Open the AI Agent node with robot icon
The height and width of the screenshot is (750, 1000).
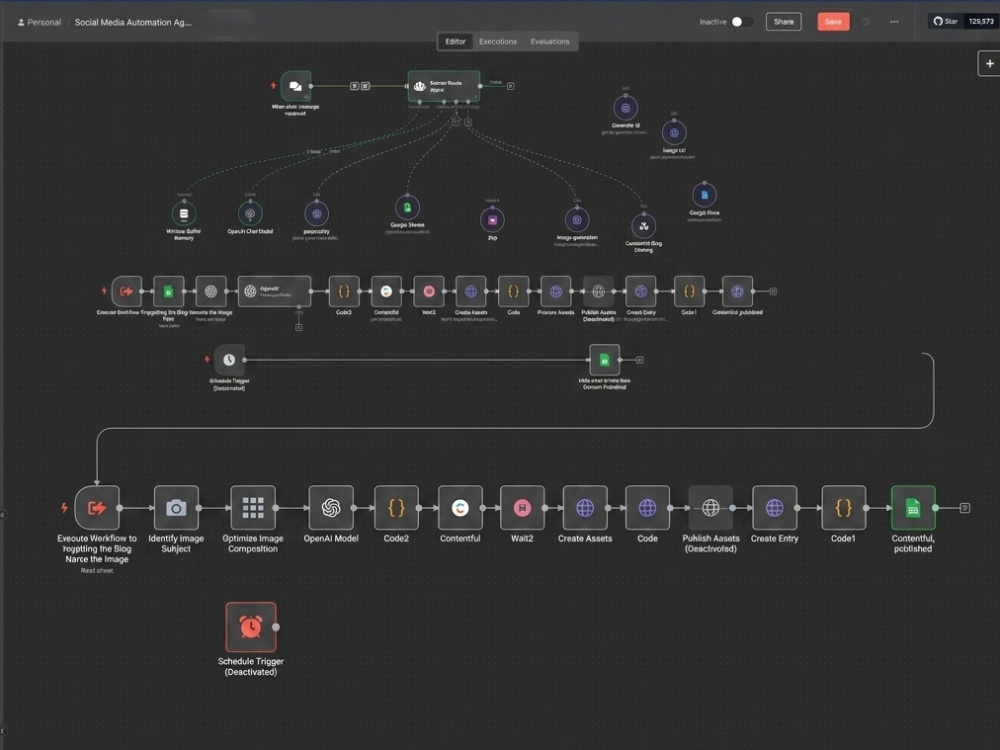click(444, 86)
